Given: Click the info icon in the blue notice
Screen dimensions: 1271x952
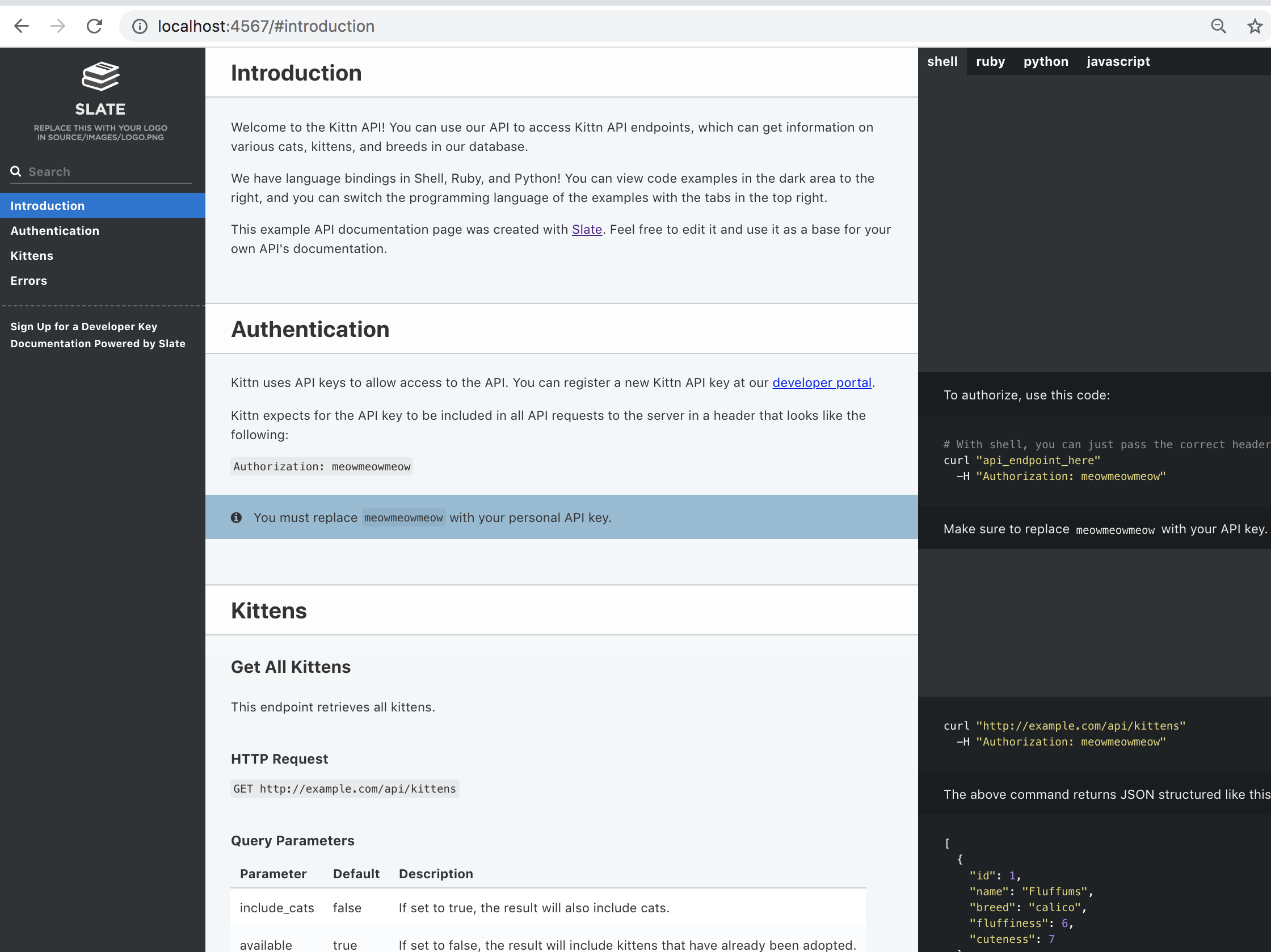Looking at the screenshot, I should pos(236,517).
